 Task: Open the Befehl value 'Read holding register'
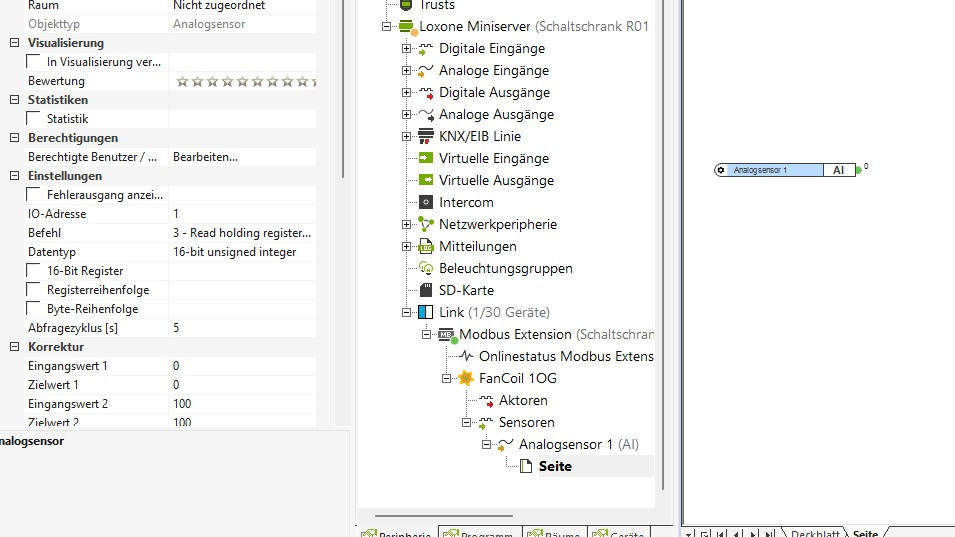point(242,233)
